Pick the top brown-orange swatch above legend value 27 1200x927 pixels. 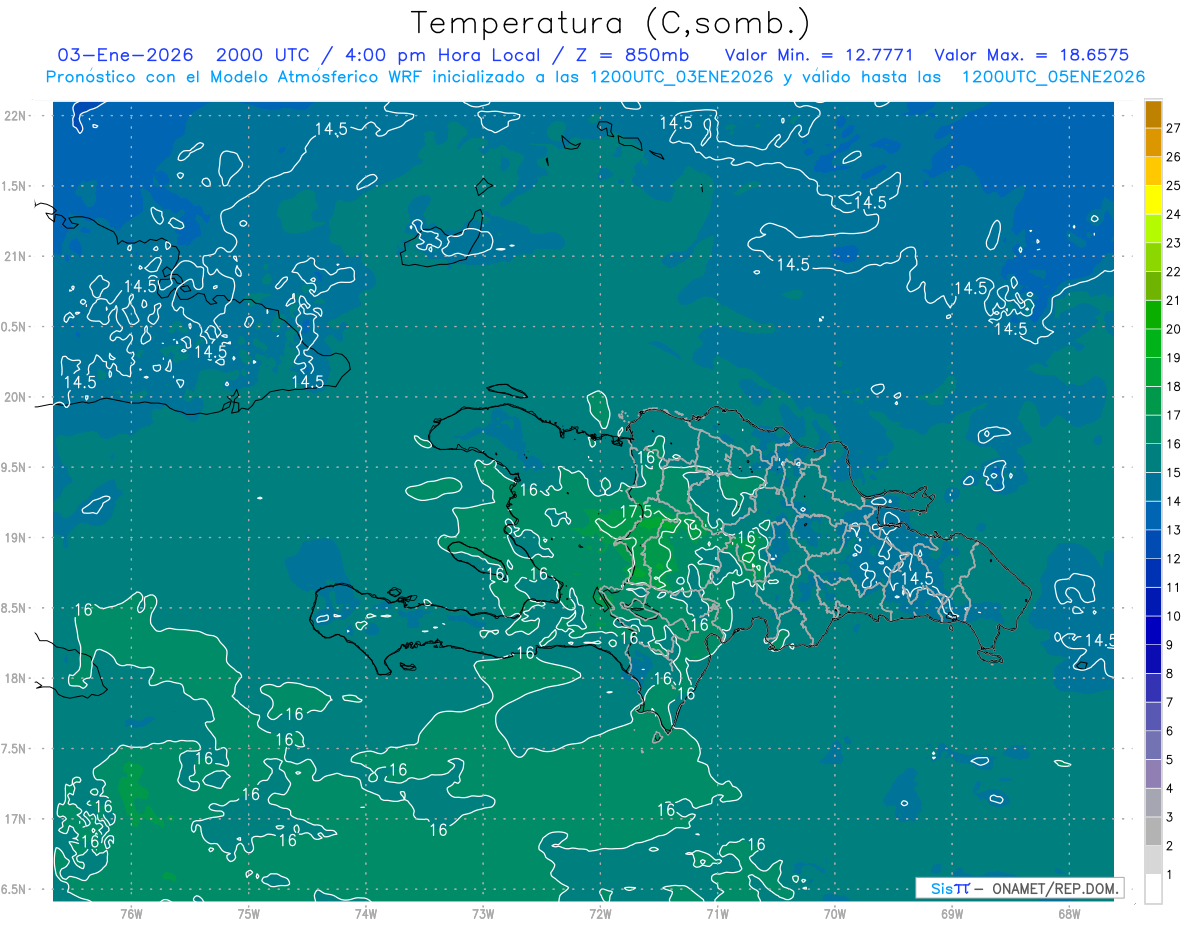pyautogui.click(x=1153, y=114)
